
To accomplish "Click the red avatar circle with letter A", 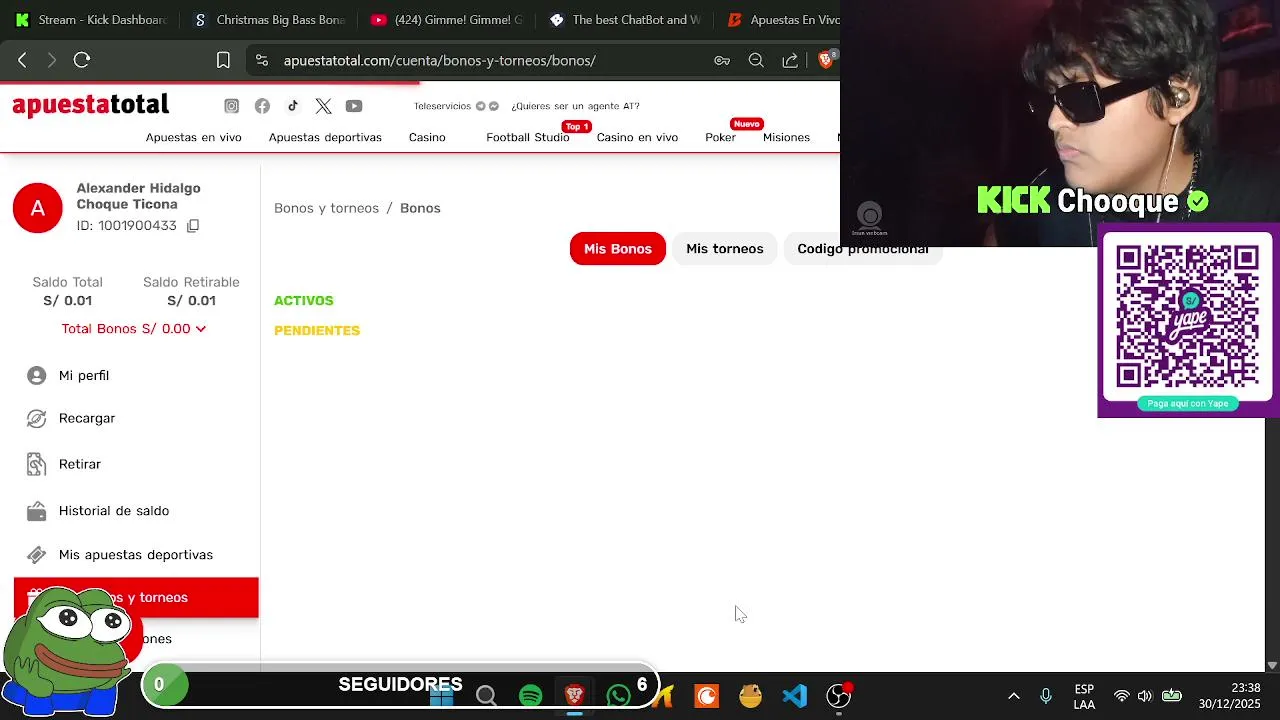I will pos(38,208).
